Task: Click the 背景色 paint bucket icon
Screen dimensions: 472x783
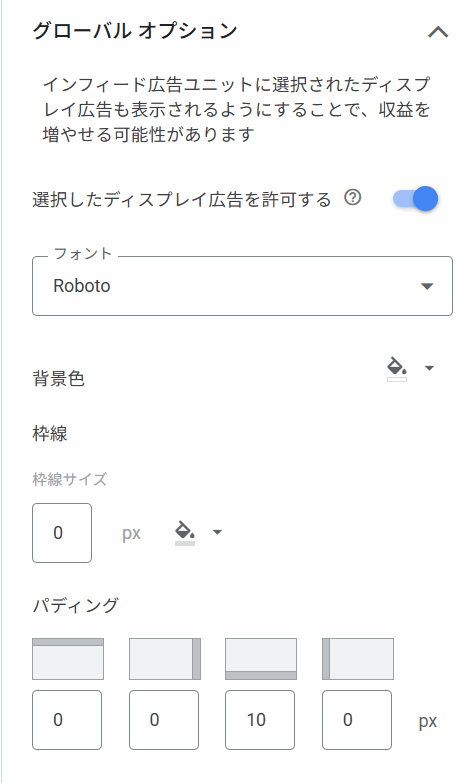Action: (x=397, y=367)
